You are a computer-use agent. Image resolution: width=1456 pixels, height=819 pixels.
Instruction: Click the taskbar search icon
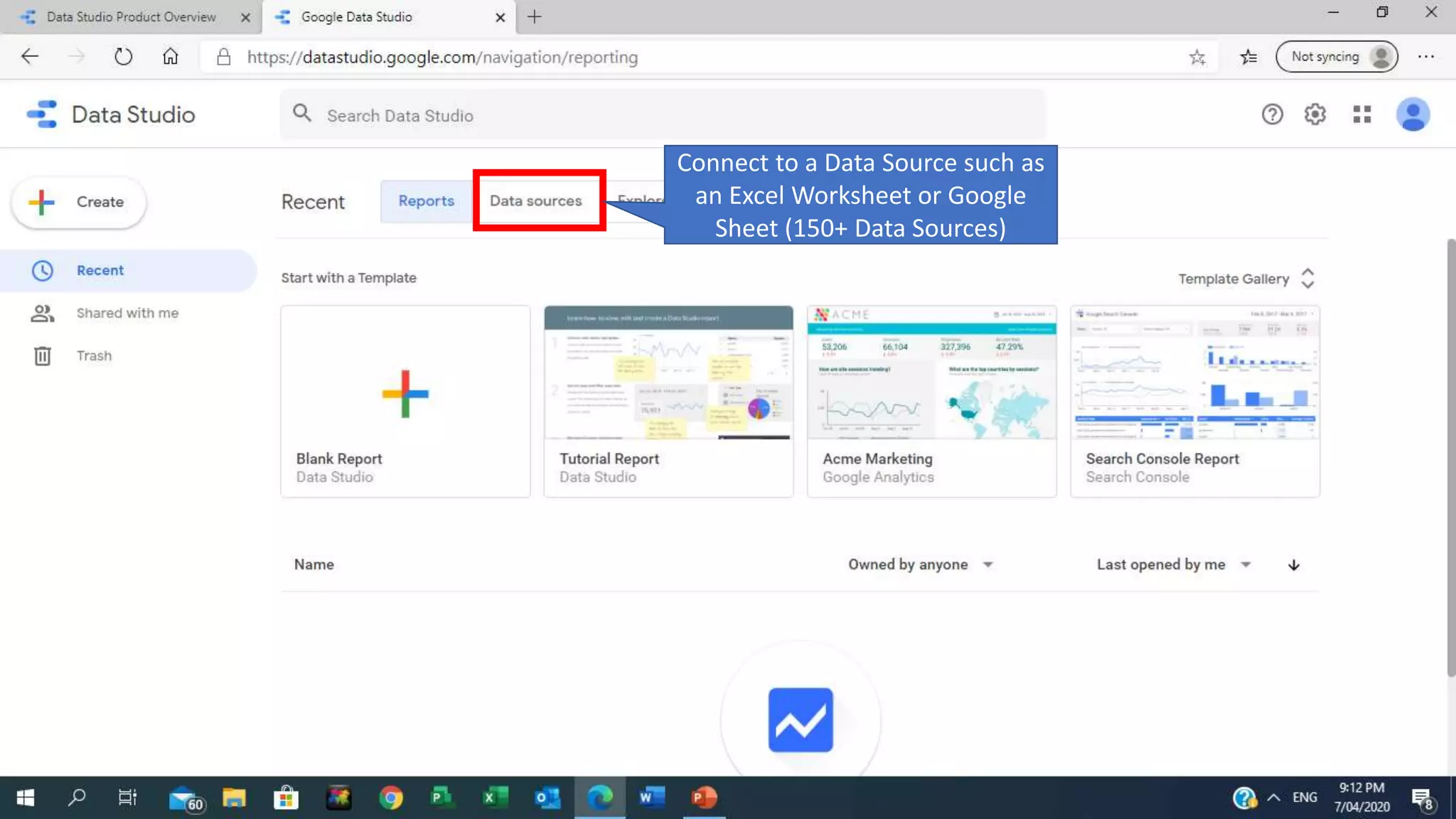coord(77,798)
